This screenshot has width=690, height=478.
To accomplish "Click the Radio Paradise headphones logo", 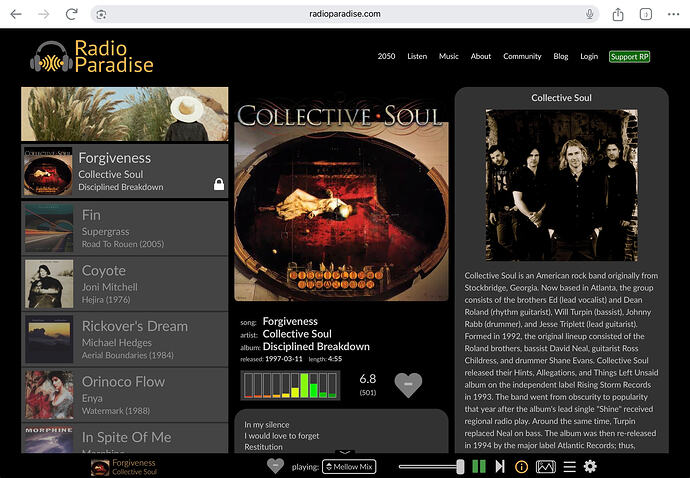I will tap(51, 56).
